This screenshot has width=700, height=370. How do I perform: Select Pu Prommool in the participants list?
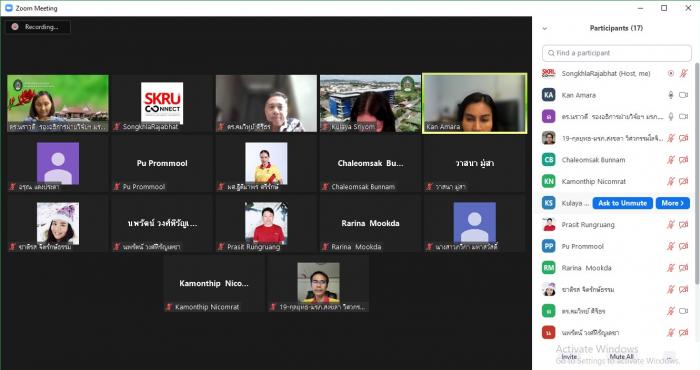[x=615, y=246]
